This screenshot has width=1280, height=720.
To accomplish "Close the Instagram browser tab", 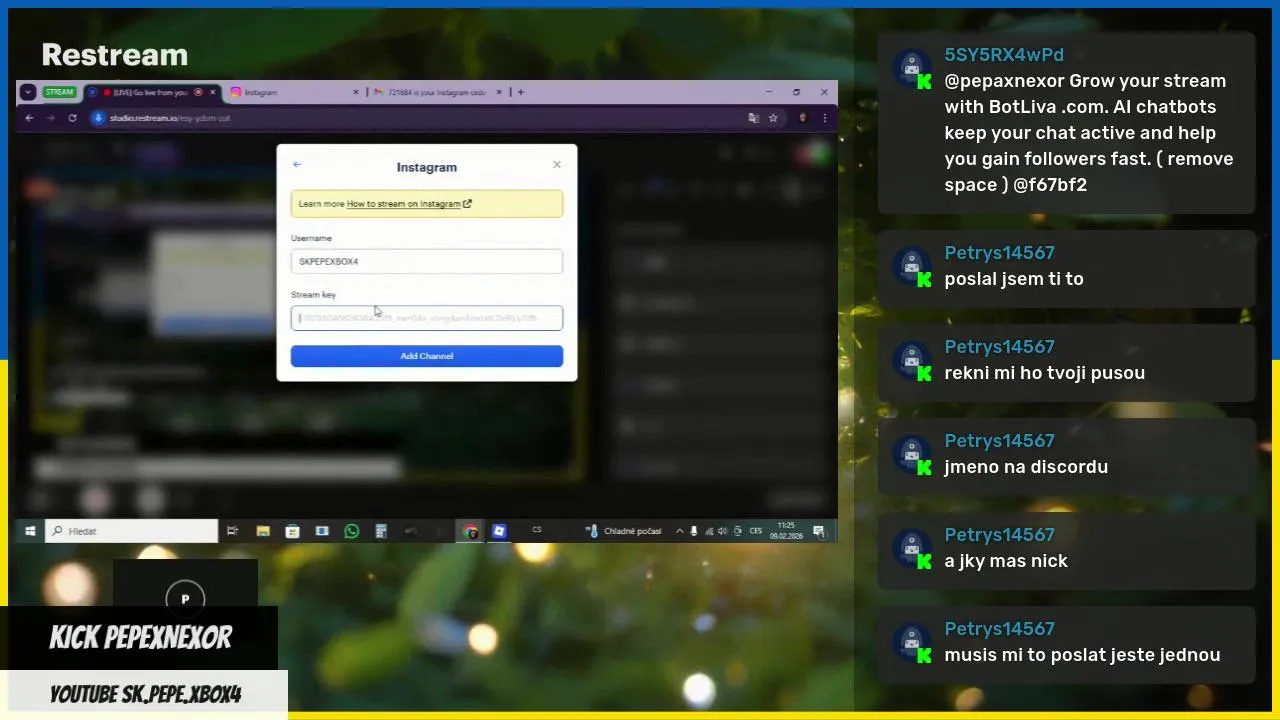I will click(356, 92).
